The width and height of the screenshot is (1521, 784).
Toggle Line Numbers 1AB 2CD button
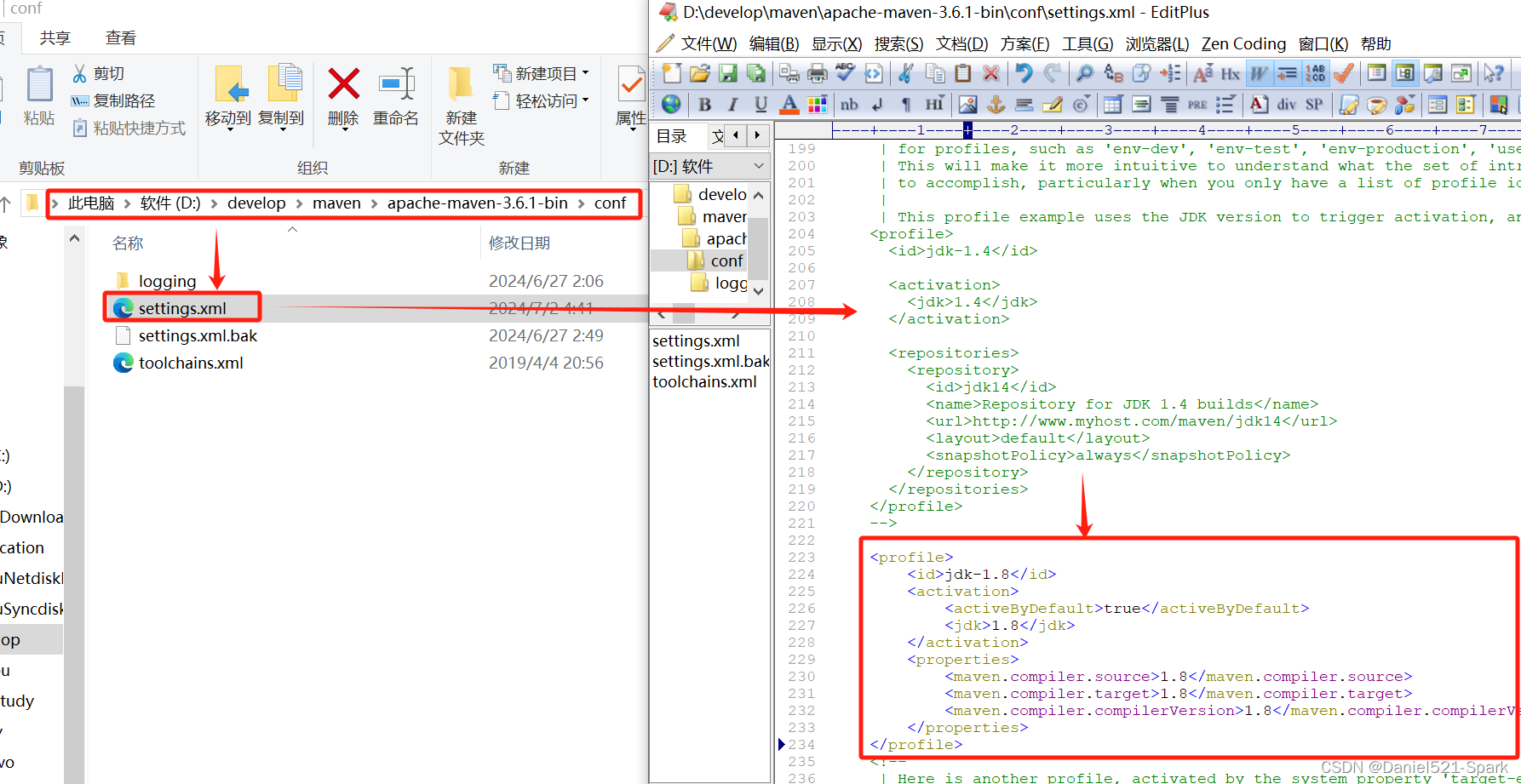1316,74
